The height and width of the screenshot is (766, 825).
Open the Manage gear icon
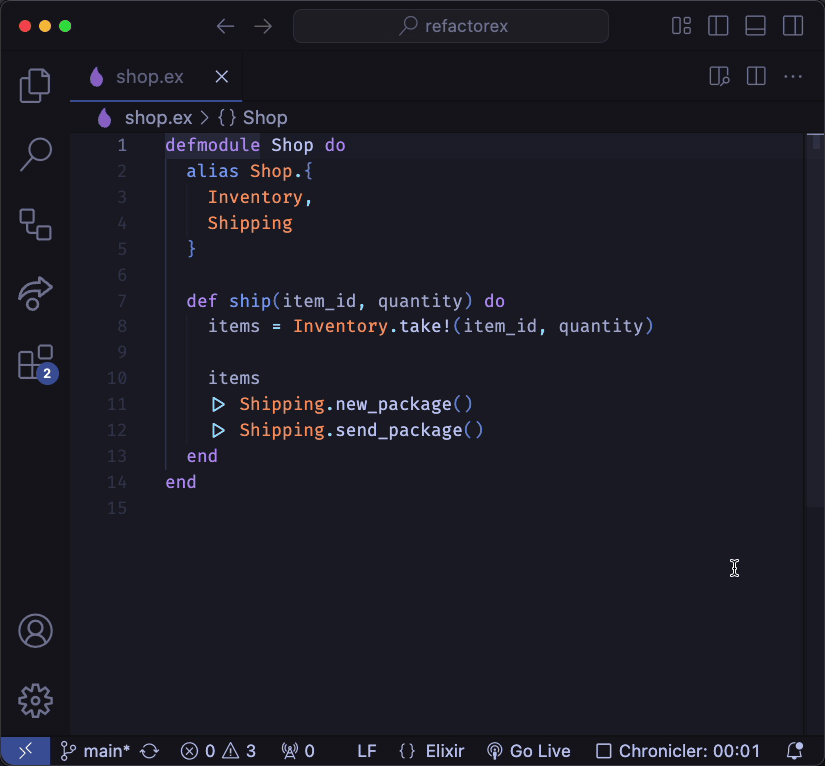pyautogui.click(x=36, y=700)
